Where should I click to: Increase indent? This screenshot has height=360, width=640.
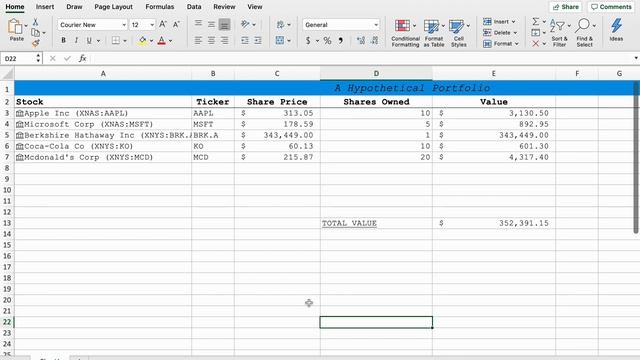pyautogui.click(x=258, y=40)
